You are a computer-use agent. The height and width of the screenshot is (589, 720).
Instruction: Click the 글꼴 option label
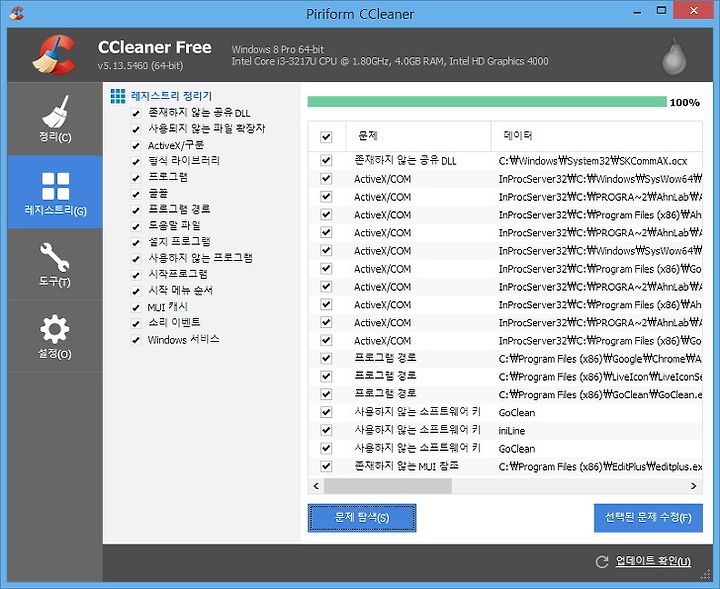tap(158, 193)
